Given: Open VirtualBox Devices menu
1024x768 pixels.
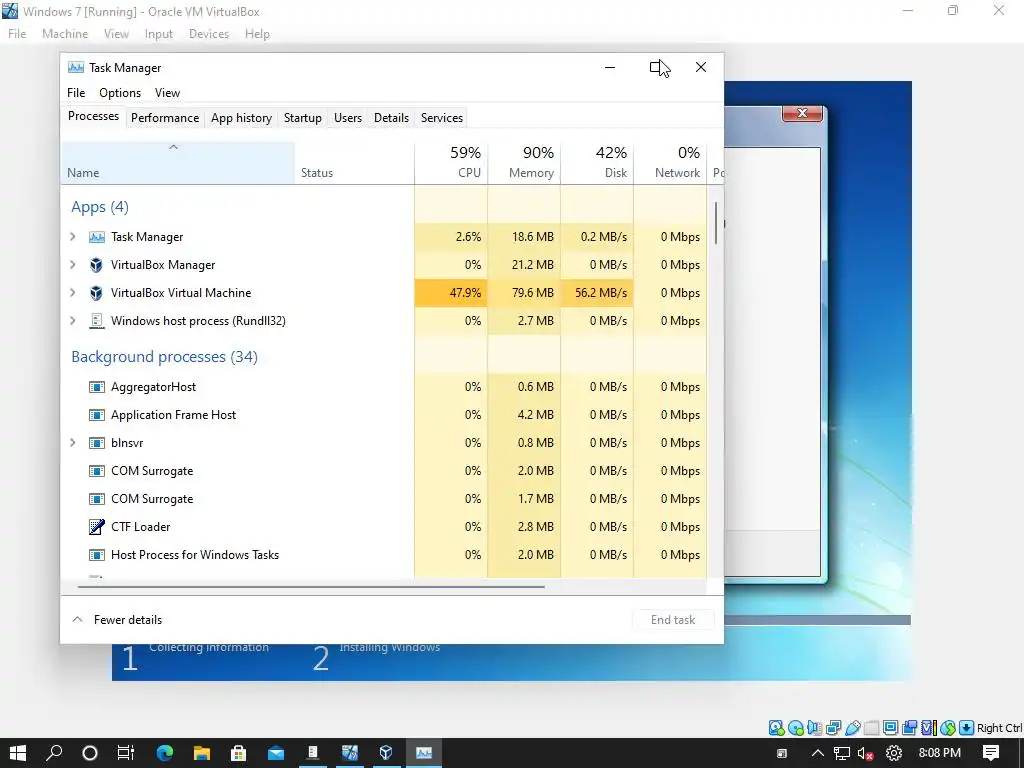Looking at the screenshot, I should coord(209,34).
